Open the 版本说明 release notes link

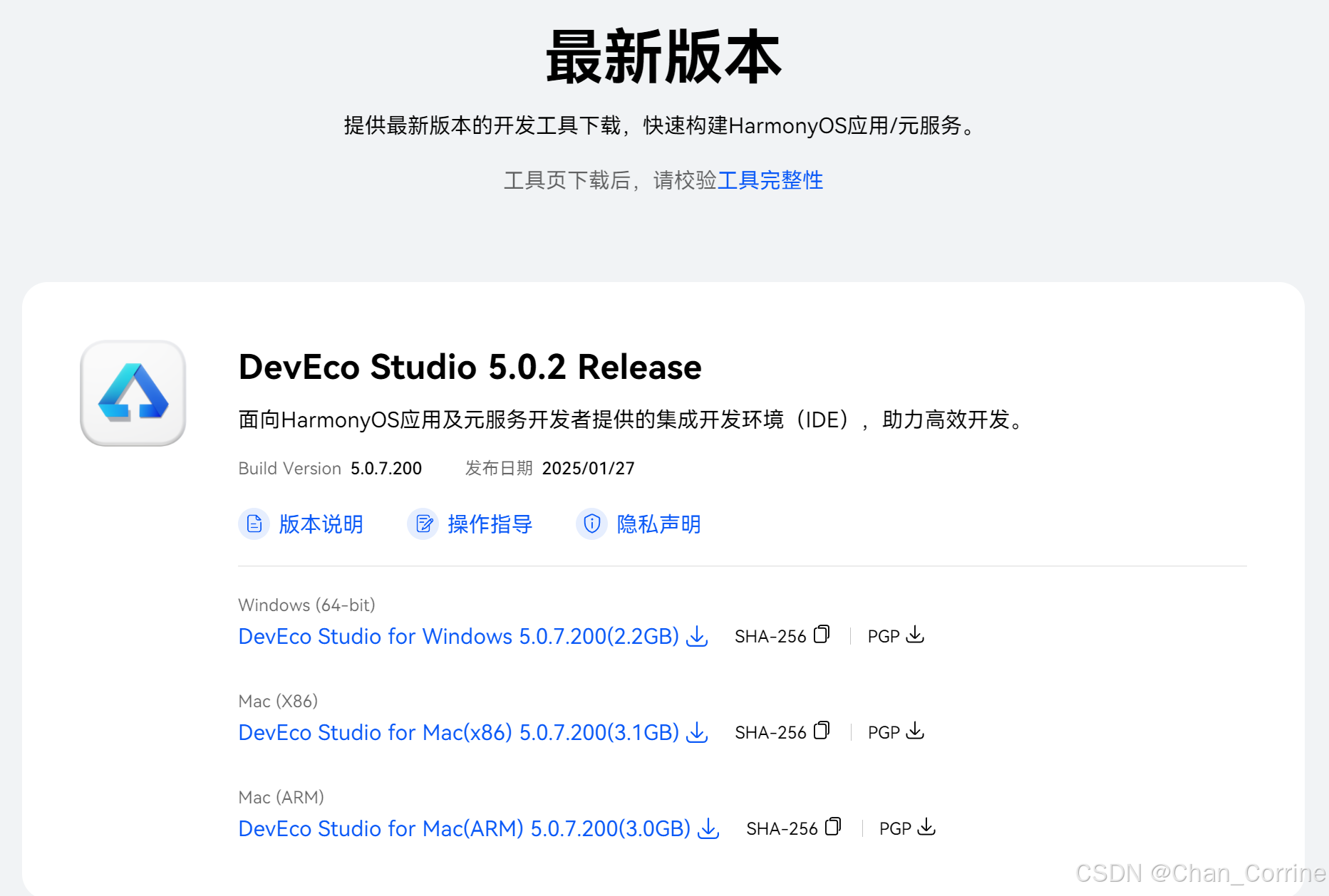(321, 524)
